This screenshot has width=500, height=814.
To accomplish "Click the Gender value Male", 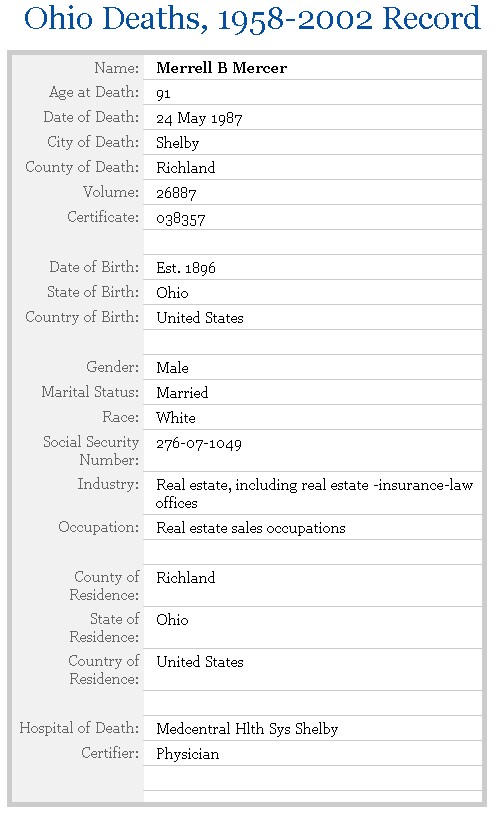I will click(172, 368).
